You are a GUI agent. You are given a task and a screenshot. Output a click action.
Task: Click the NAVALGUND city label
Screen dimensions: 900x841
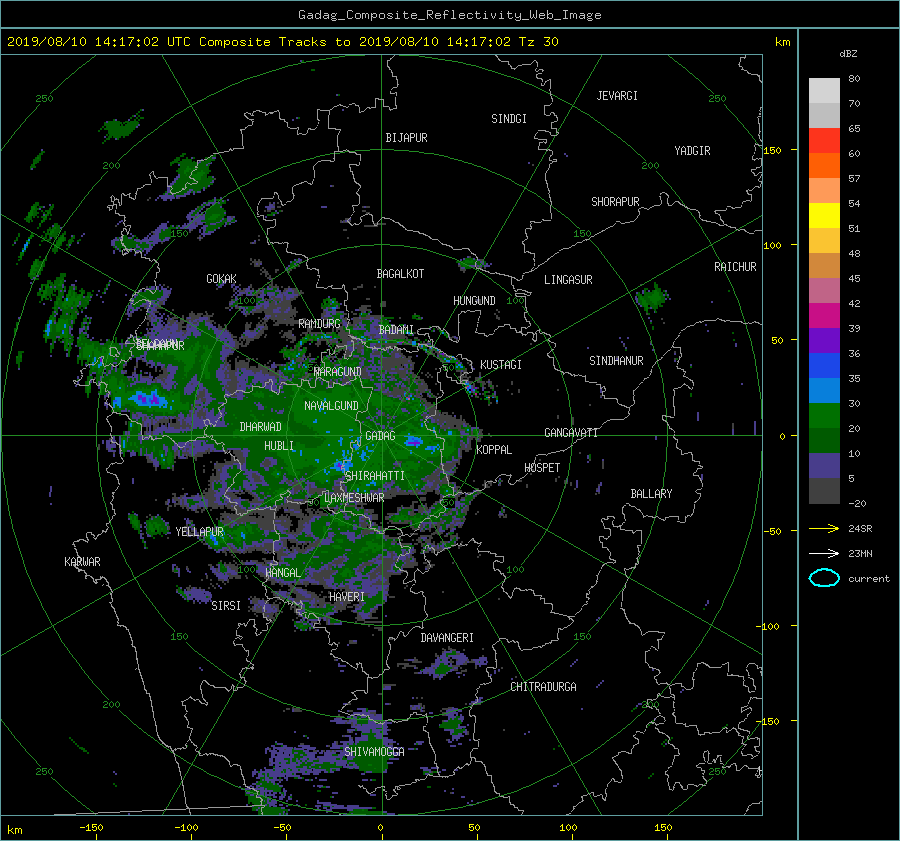click(x=331, y=406)
